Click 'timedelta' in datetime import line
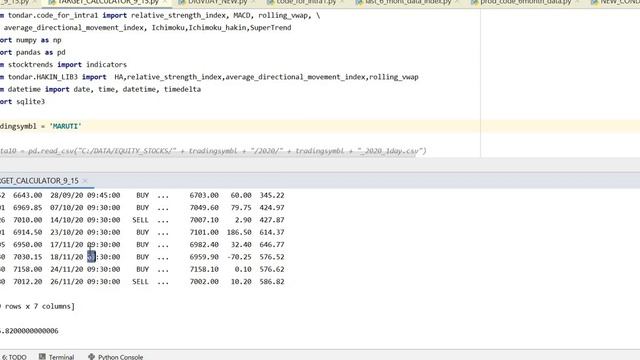 [x=182, y=89]
